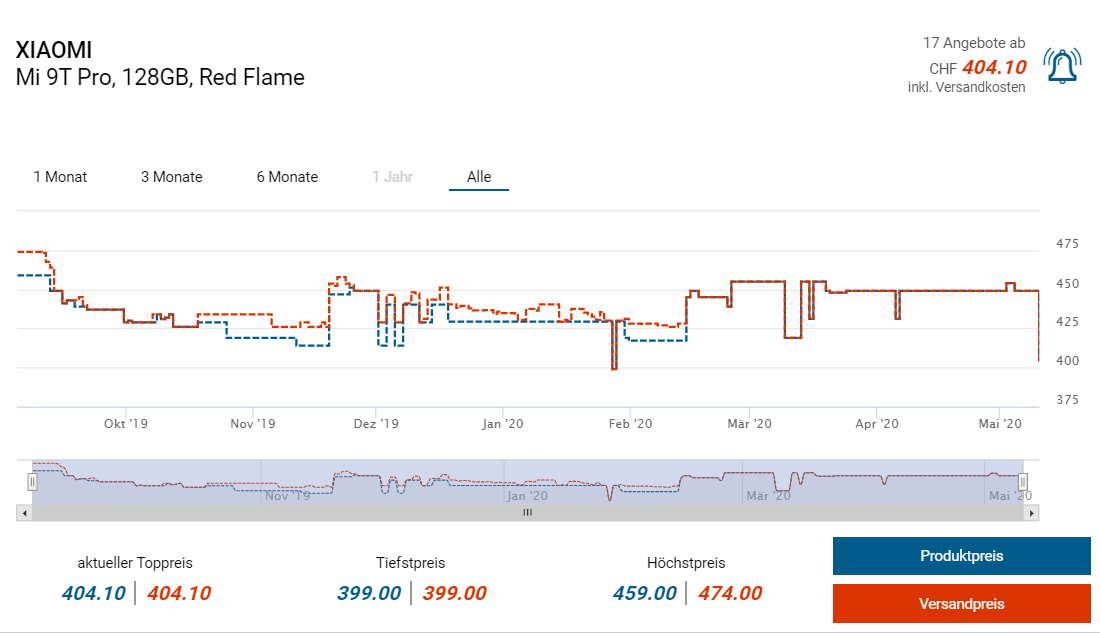Select the 1 Monat time range
1100x633 pixels.
coord(60,177)
